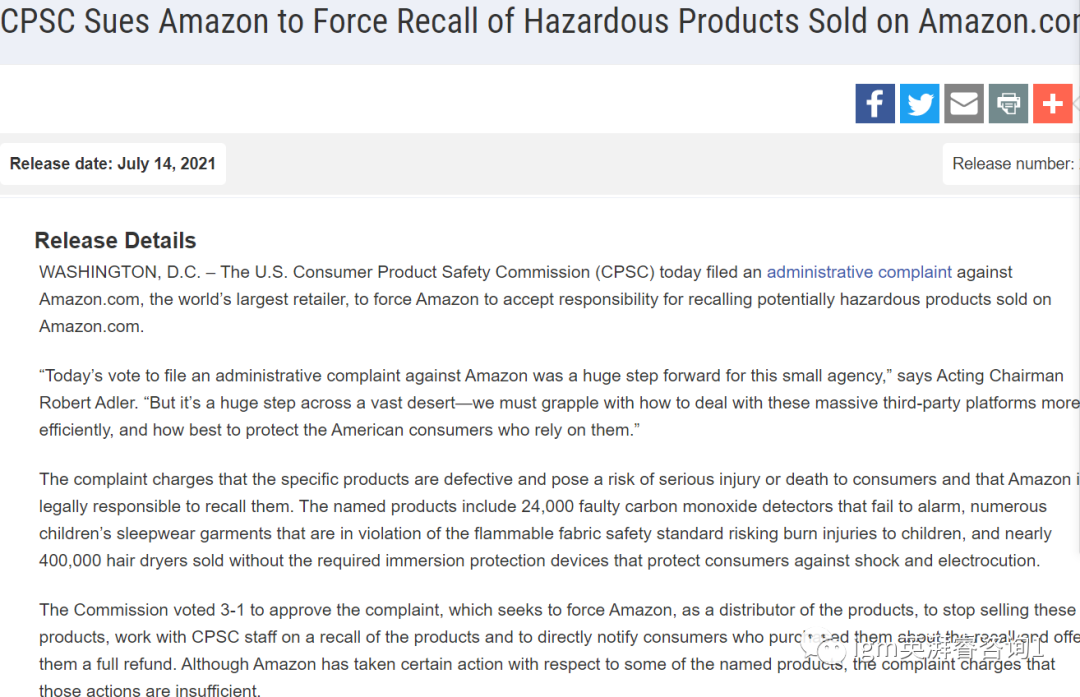Click the Release date label
1080x697 pixels.
pyautogui.click(x=60, y=164)
